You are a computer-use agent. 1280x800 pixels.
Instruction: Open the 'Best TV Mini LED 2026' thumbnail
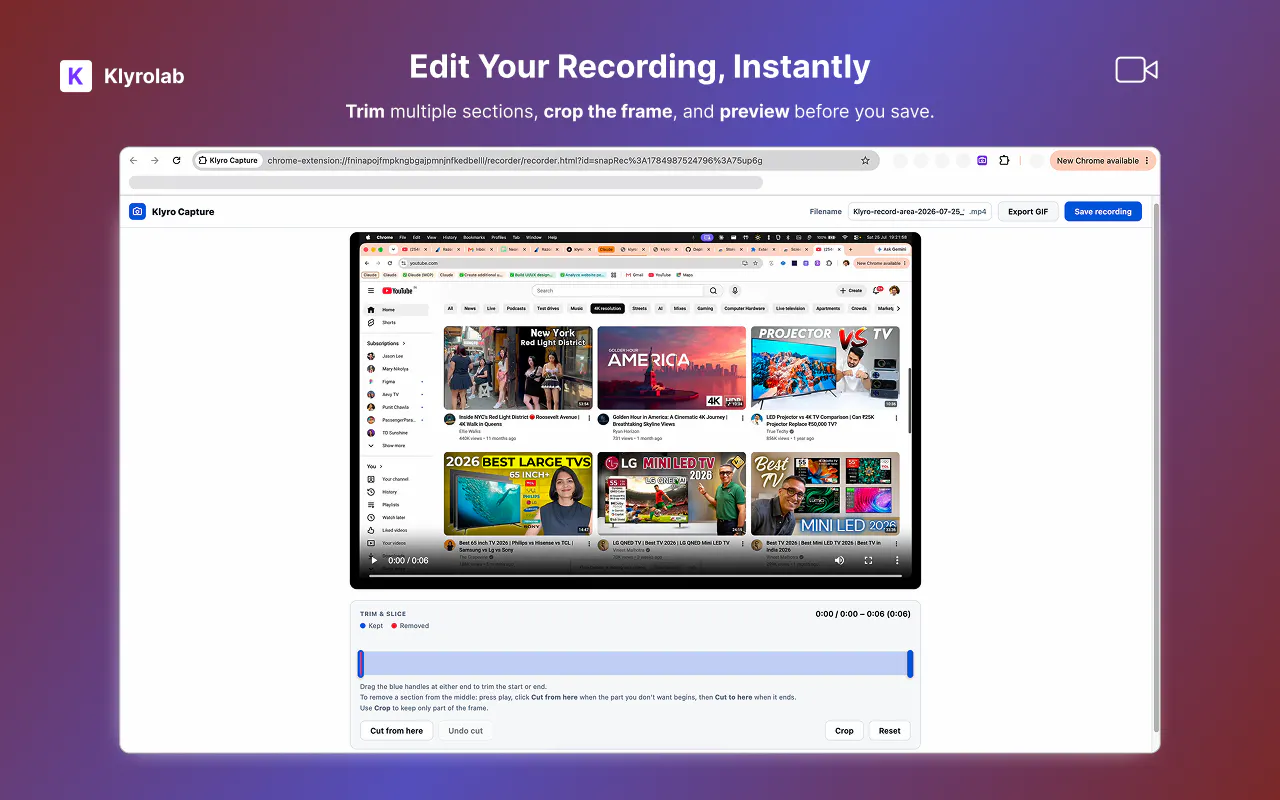825,494
